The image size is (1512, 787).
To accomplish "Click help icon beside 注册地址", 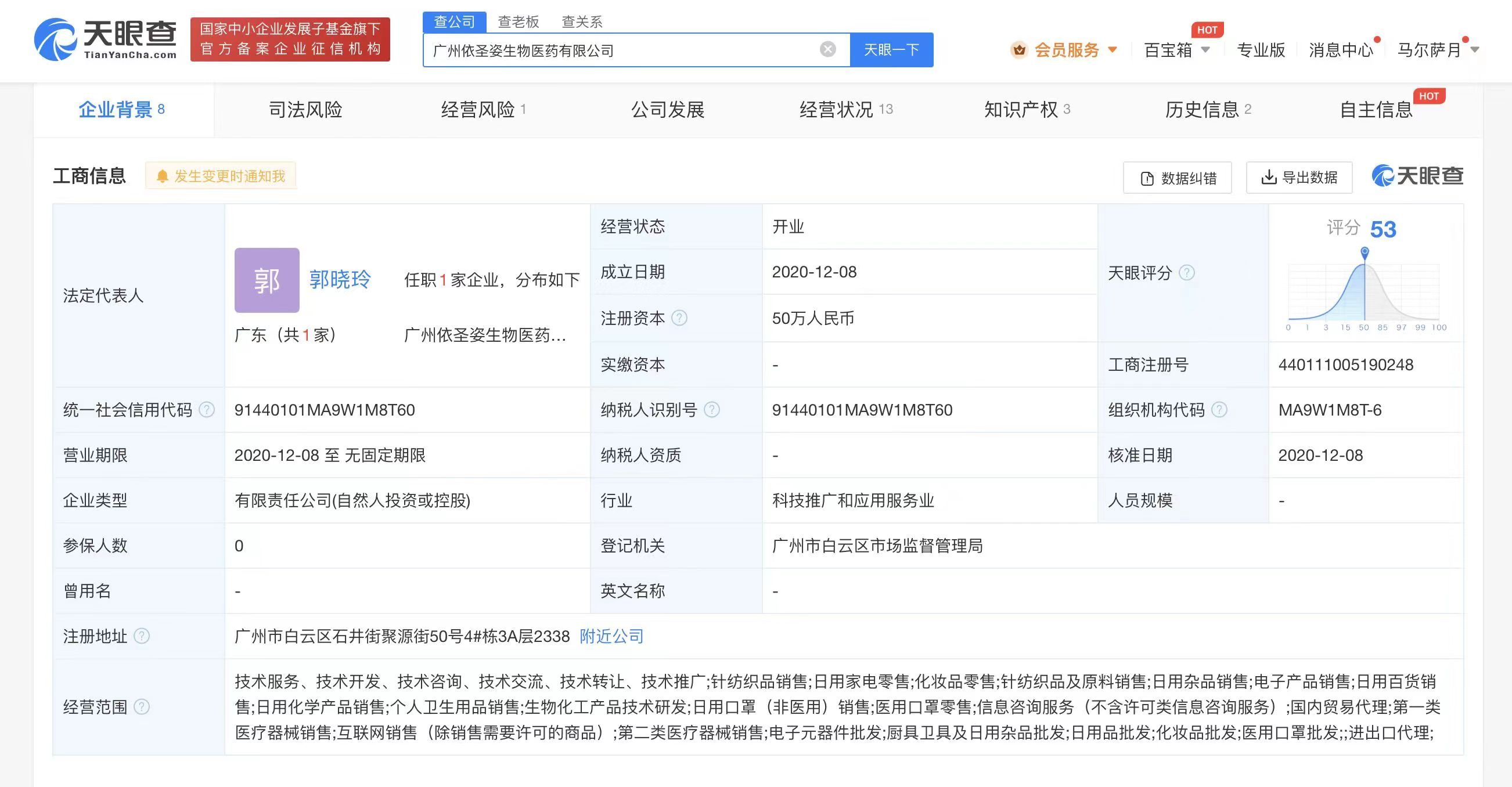I will coord(142,636).
